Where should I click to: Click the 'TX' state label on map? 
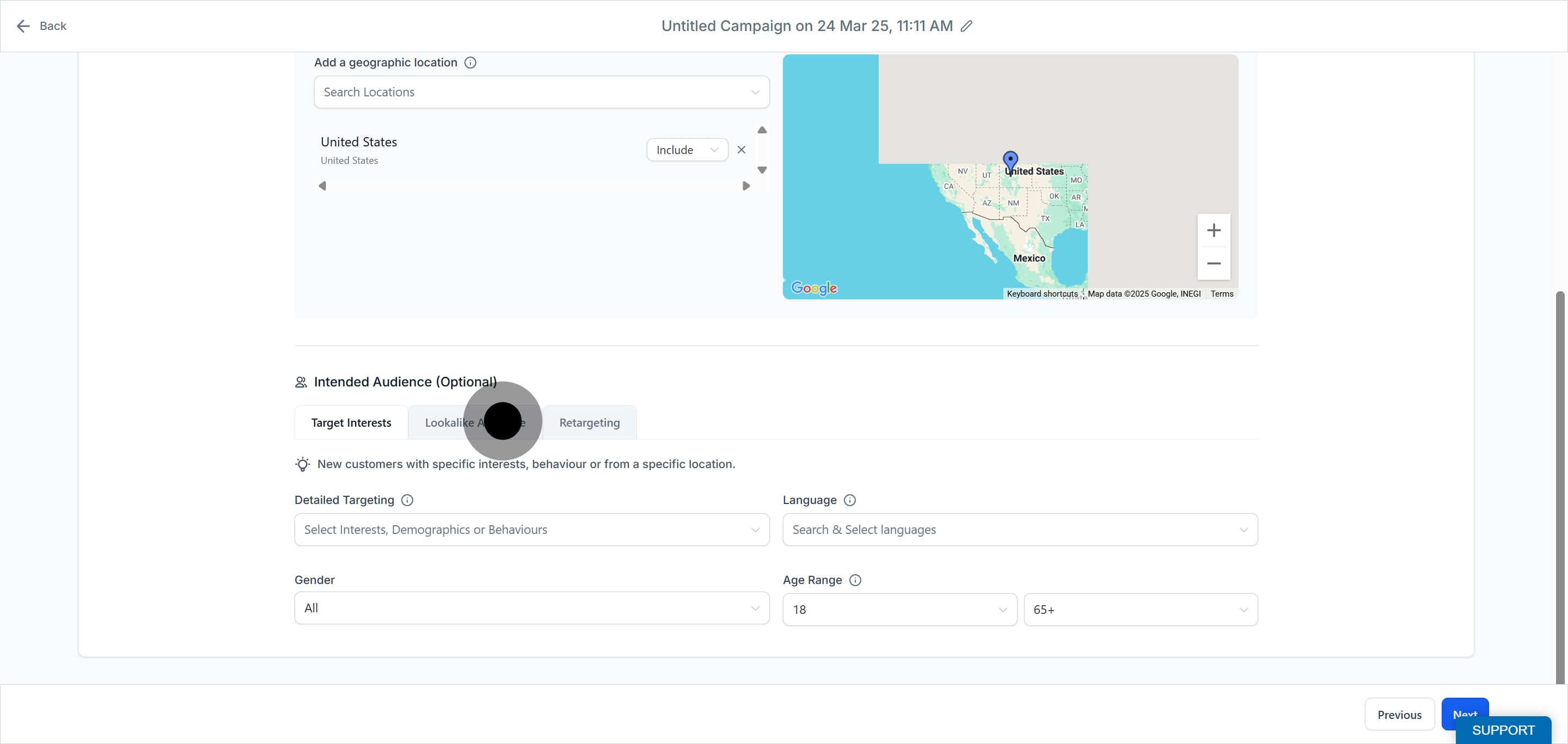1045,218
